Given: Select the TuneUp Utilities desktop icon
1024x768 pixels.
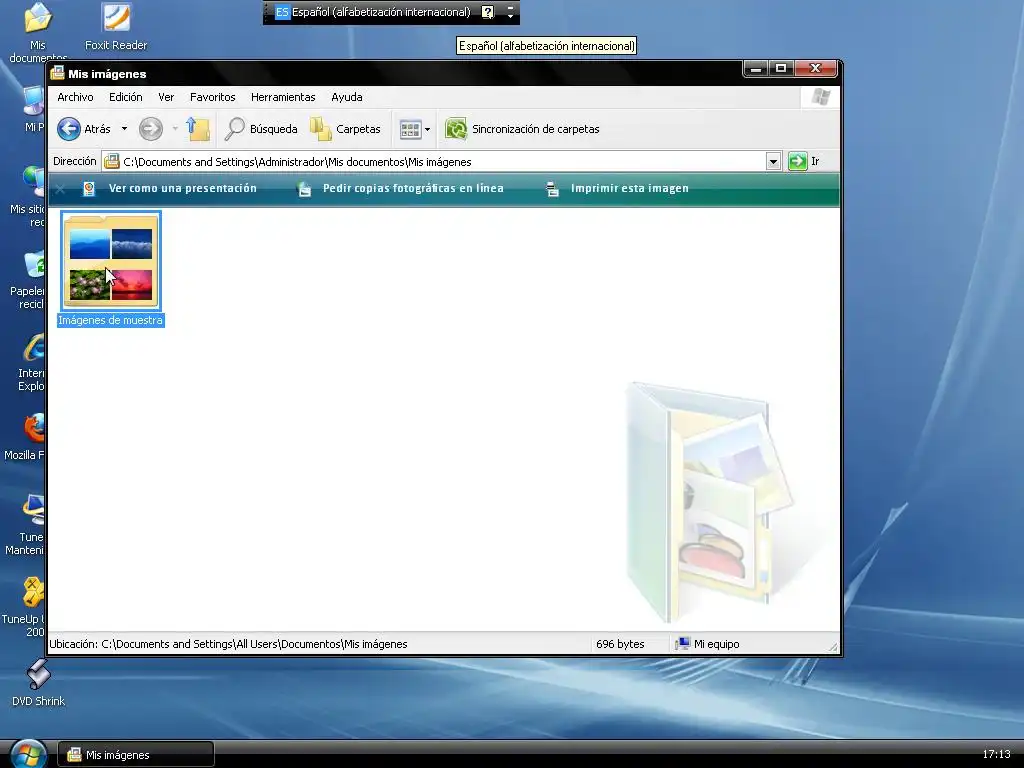Looking at the screenshot, I should 24,607.
